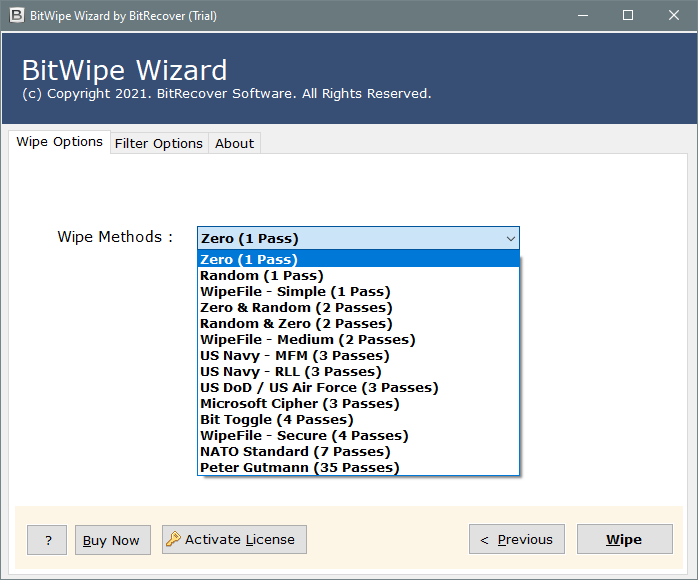Click the Buy Now button

(x=113, y=540)
